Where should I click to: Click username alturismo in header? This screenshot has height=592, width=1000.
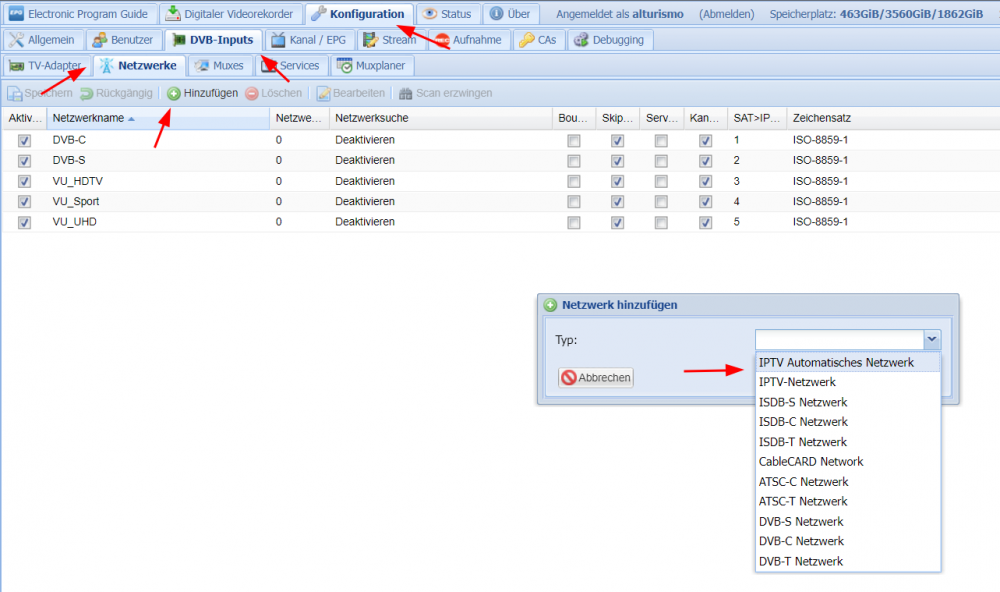[x=658, y=14]
